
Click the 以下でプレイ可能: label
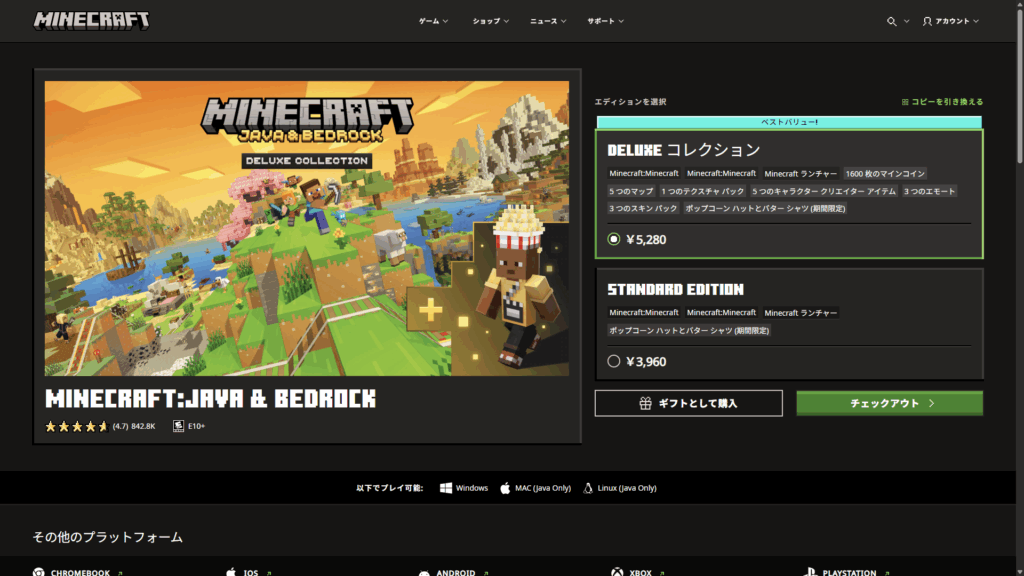coord(389,488)
